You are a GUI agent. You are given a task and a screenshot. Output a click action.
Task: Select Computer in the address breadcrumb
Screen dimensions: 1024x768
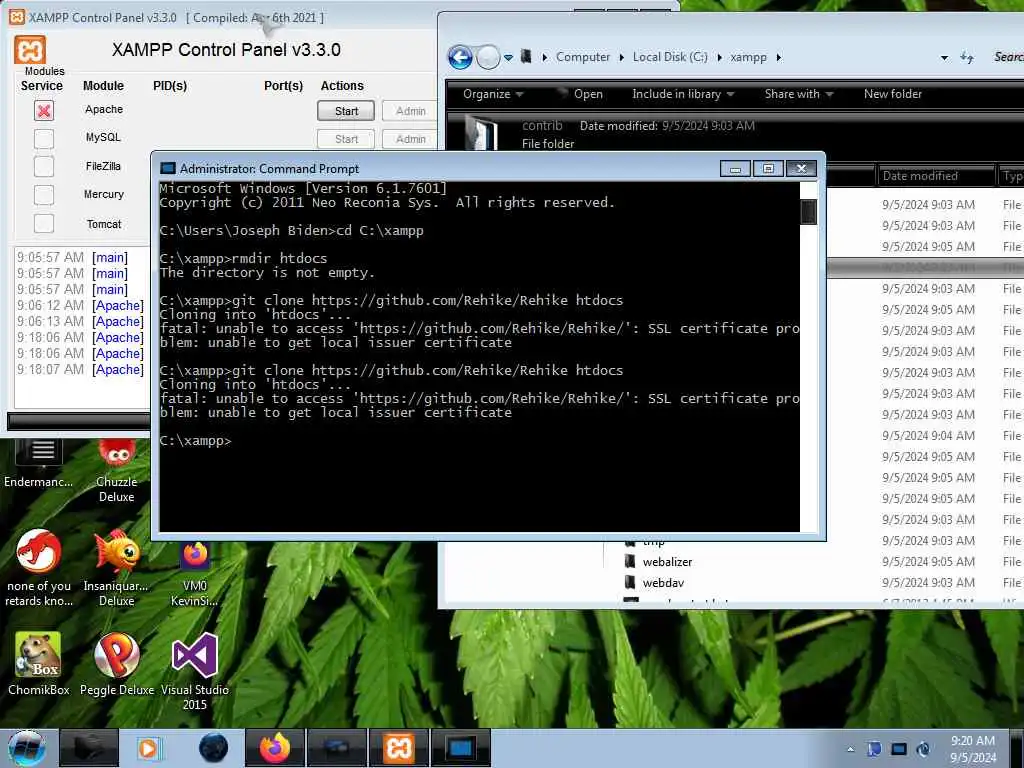(x=583, y=57)
